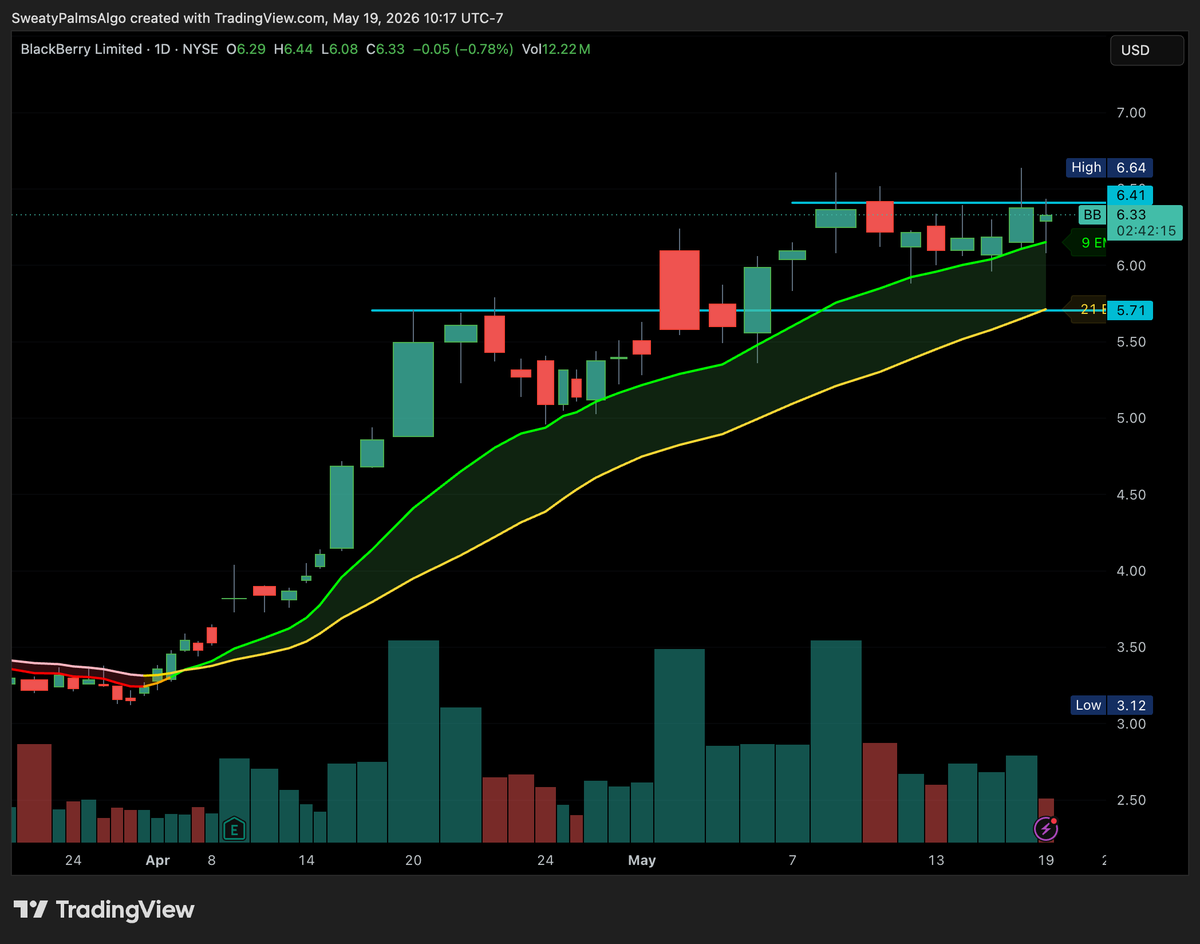Click the 8 date axis label
The image size is (1200, 944).
(x=211, y=860)
